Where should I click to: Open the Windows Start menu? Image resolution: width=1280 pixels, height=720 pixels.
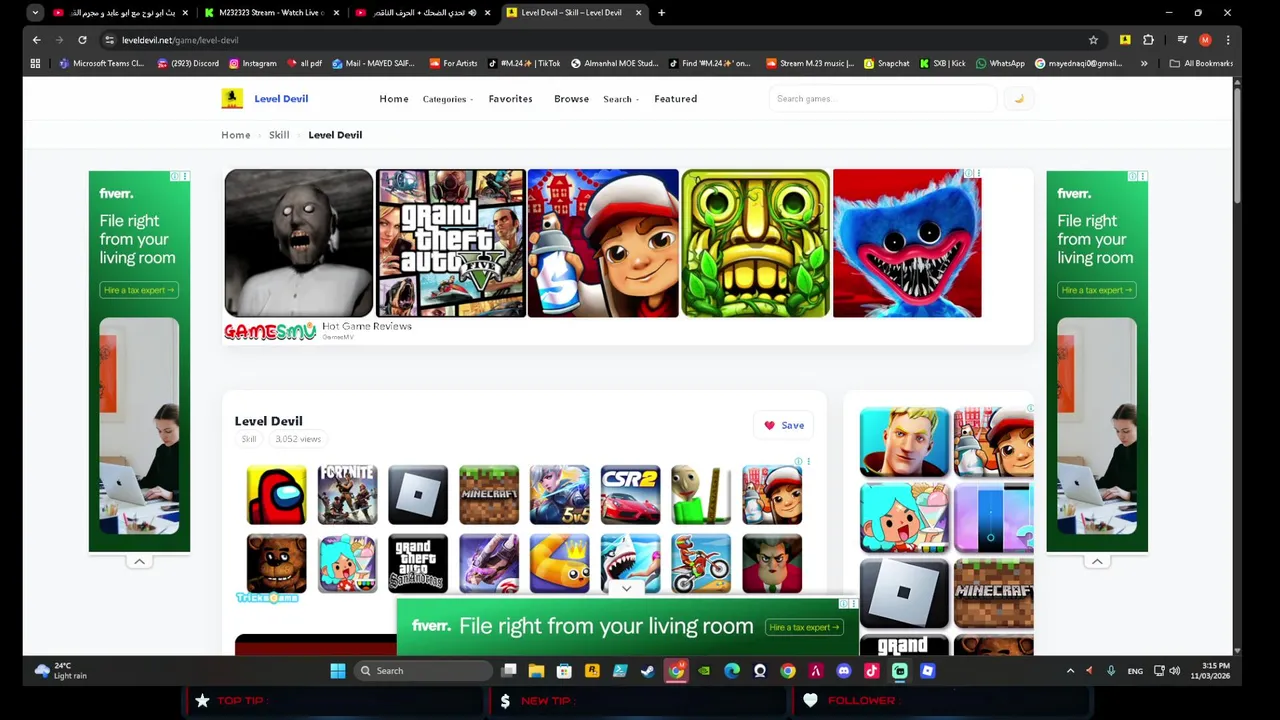[x=338, y=671]
